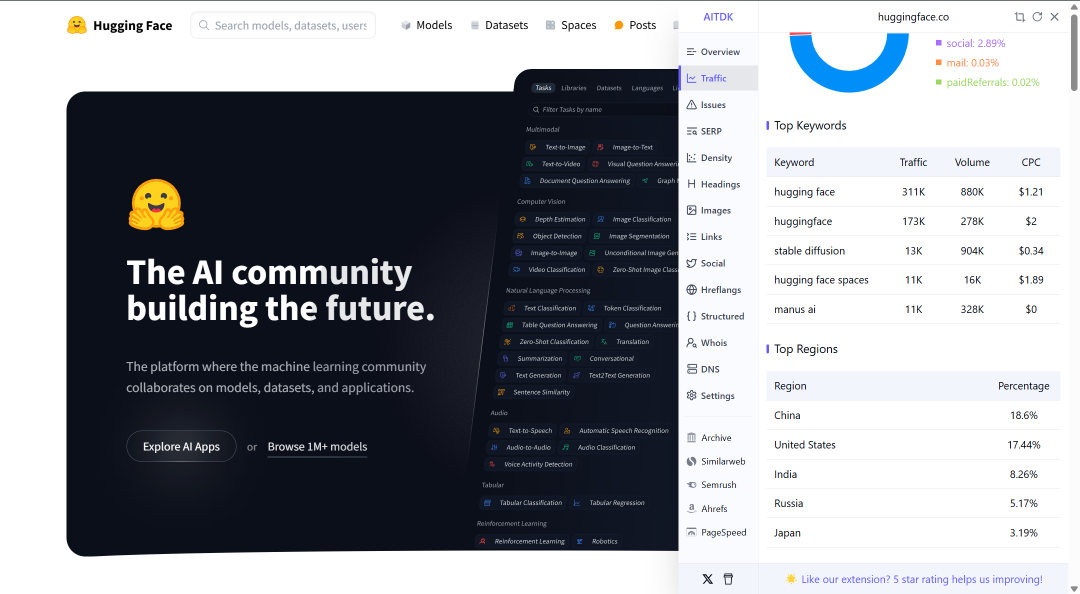
Task: Click the cup icon beside the X icon
Action: (728, 579)
